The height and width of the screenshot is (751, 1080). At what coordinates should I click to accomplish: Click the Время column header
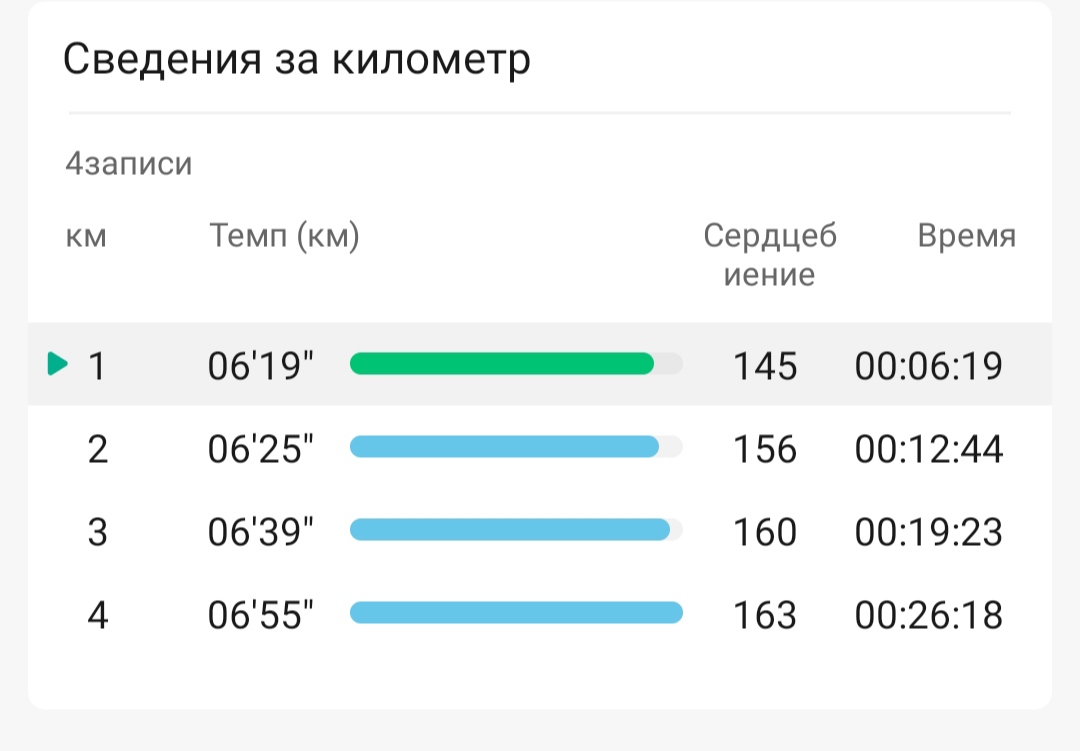pyautogui.click(x=966, y=236)
